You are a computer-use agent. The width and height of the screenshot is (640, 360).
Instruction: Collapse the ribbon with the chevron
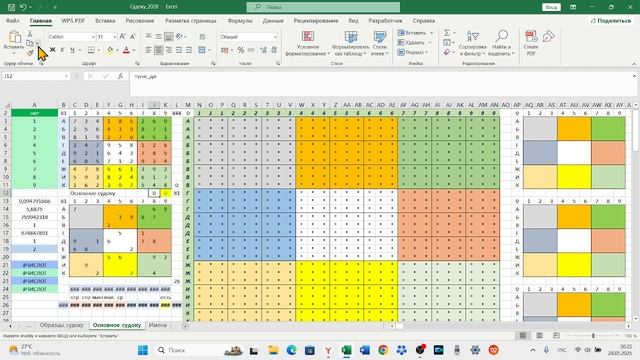634,64
